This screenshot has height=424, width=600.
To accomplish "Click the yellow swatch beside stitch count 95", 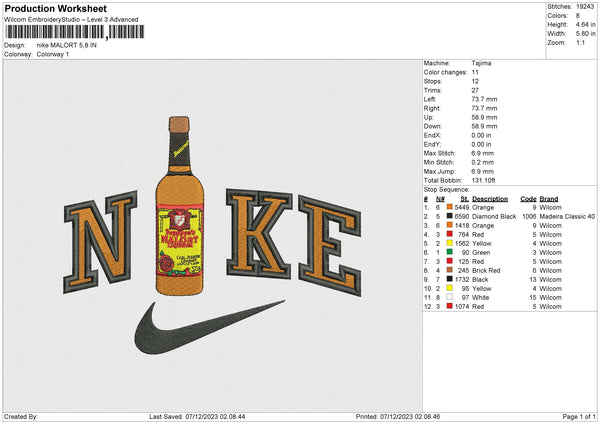I will tap(449, 288).
